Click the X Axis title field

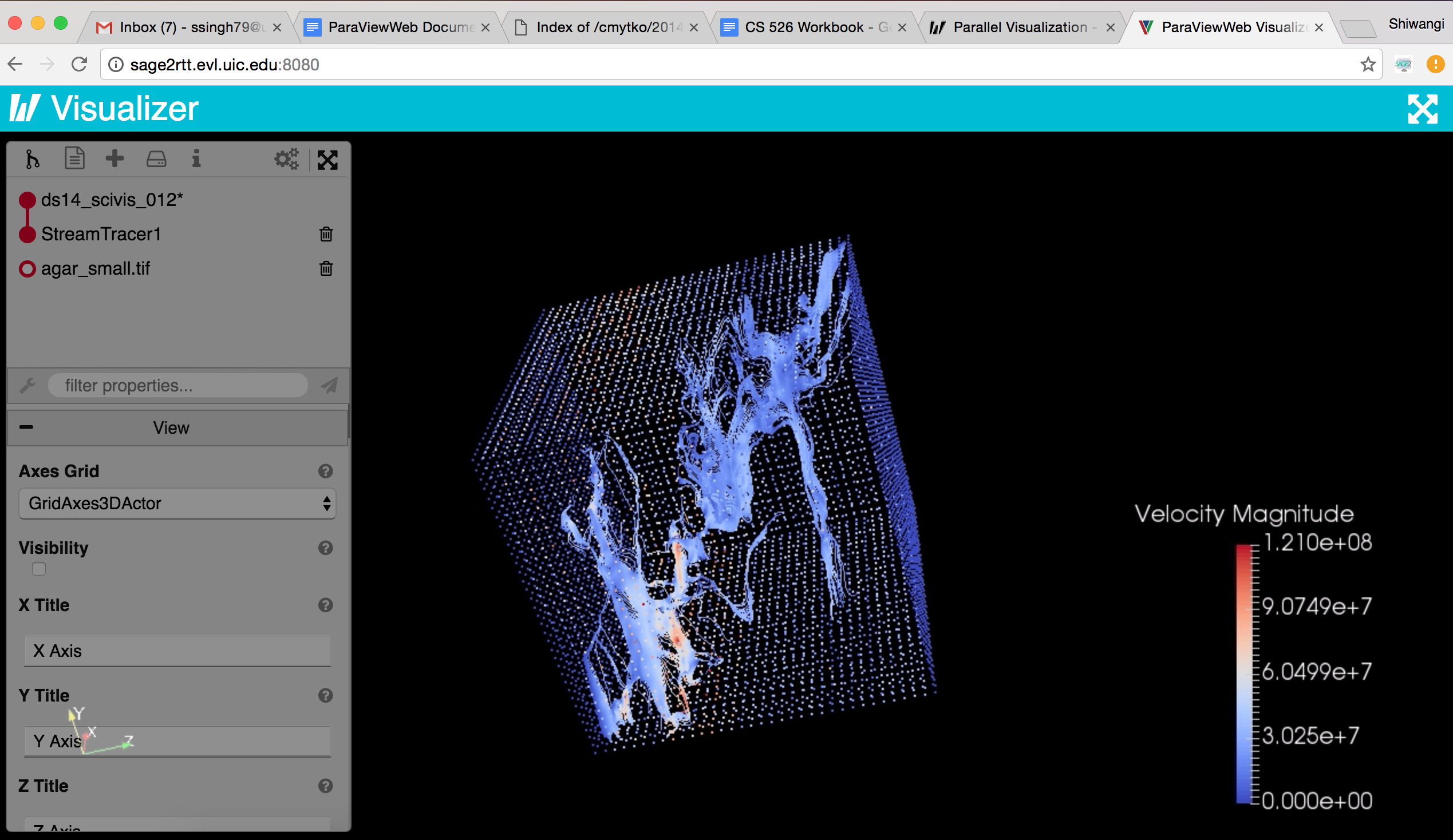(177, 651)
